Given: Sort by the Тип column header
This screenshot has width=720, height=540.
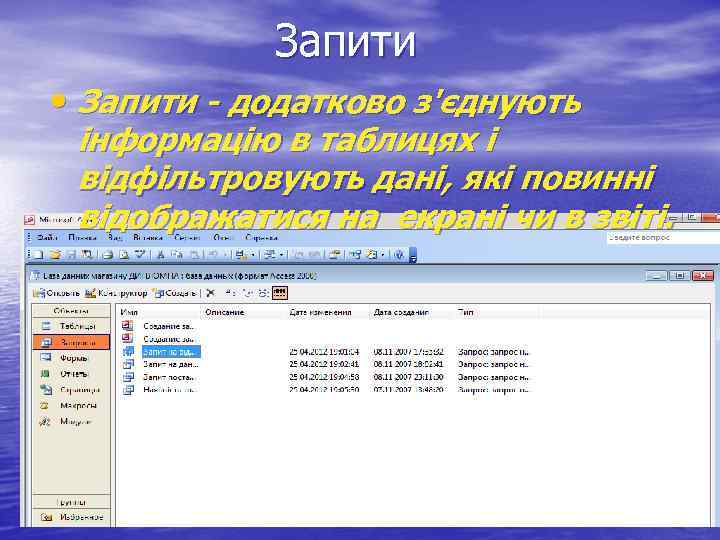Looking at the screenshot, I should 497,312.
